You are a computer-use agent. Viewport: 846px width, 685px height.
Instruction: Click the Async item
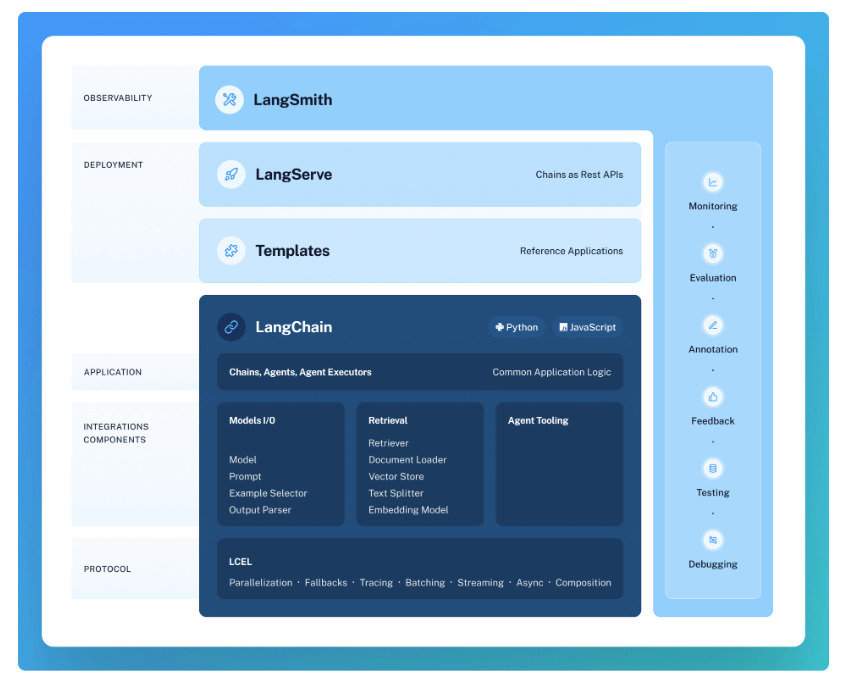[530, 583]
